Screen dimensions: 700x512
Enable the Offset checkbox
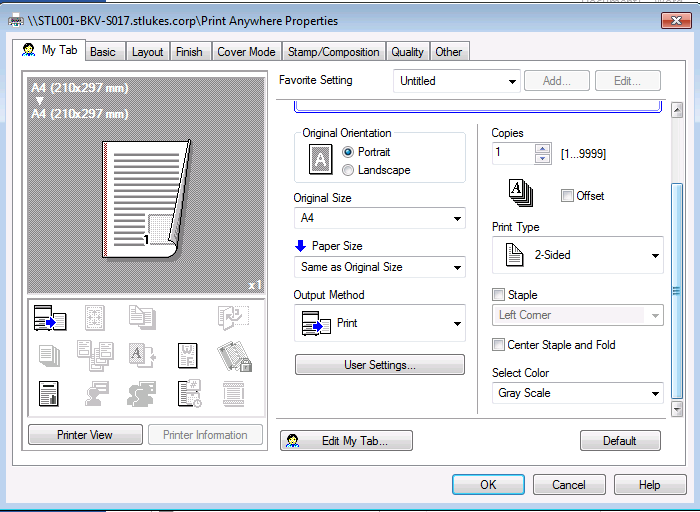coord(568,196)
